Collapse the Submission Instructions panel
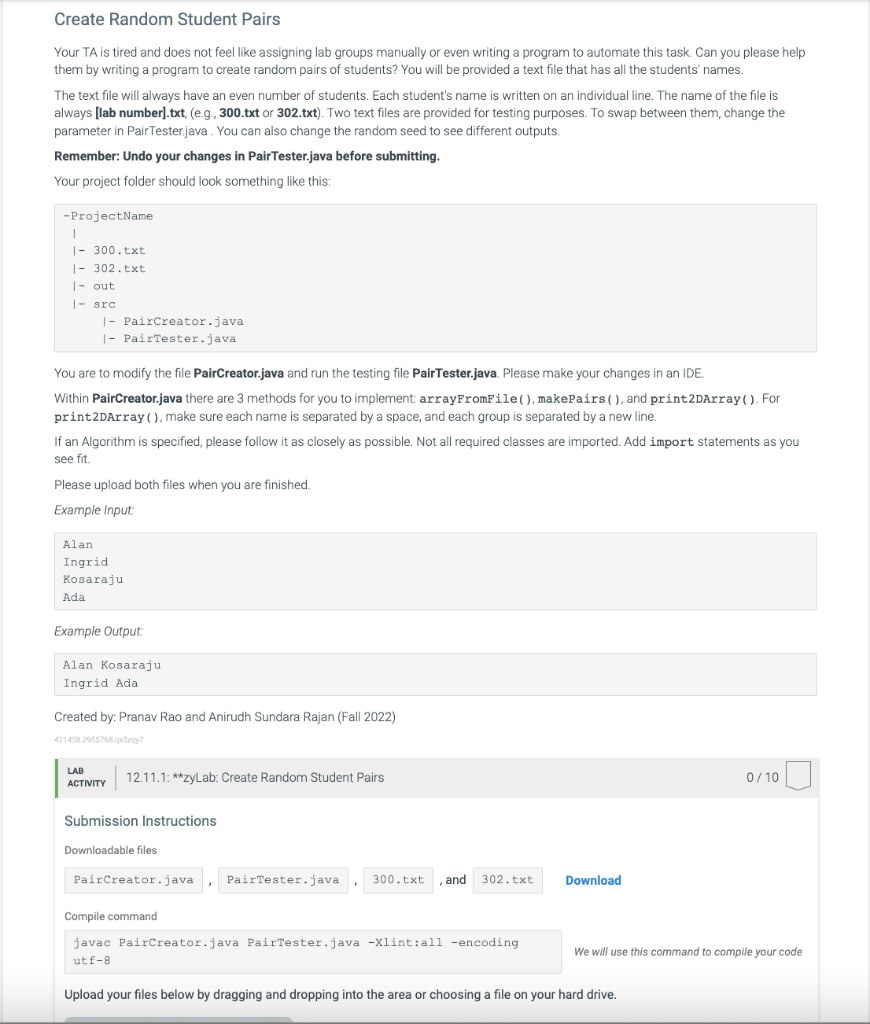The image size is (870, 1024). click(141, 820)
